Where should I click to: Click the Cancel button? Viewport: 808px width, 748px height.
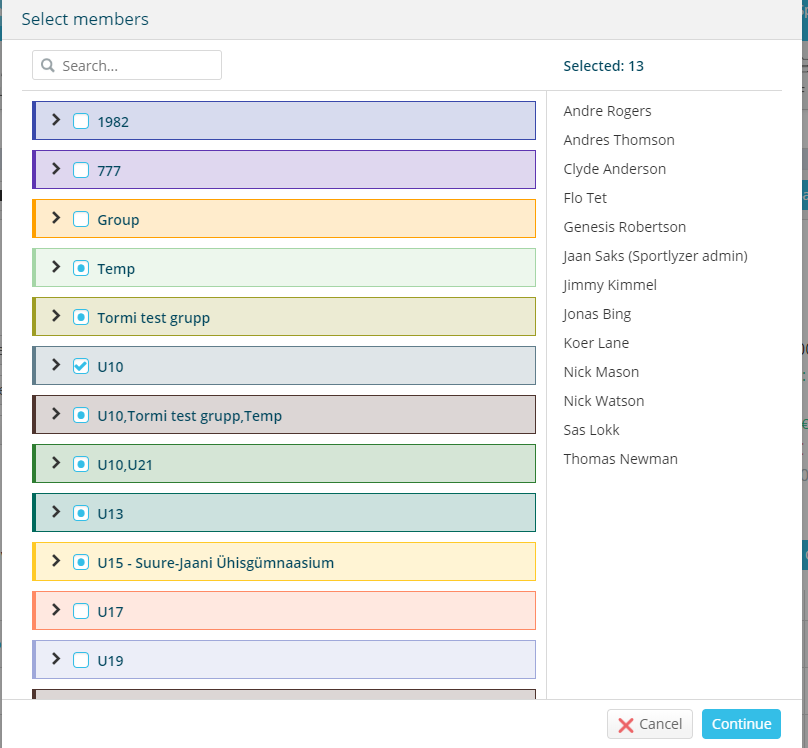pos(649,724)
